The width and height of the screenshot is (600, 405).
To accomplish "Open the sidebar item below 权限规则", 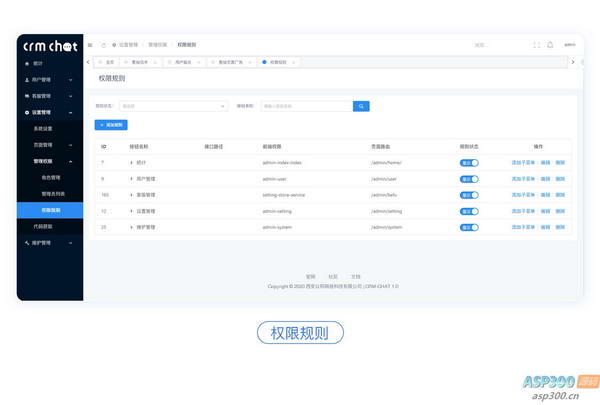I will [x=43, y=227].
